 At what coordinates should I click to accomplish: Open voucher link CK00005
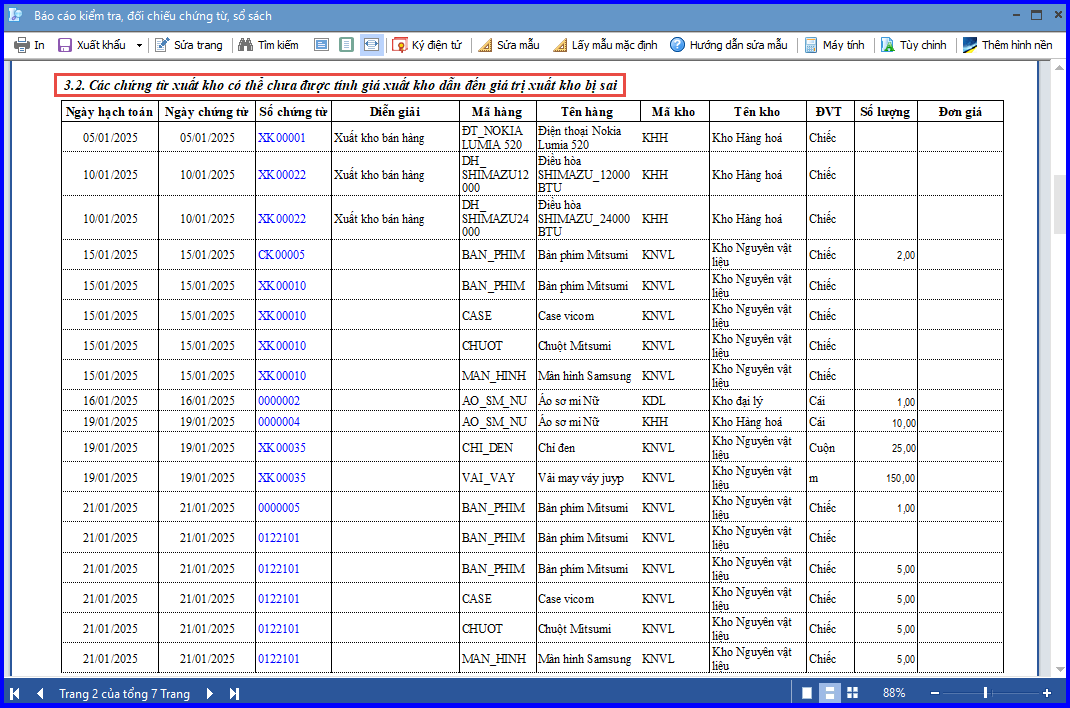(x=281, y=254)
